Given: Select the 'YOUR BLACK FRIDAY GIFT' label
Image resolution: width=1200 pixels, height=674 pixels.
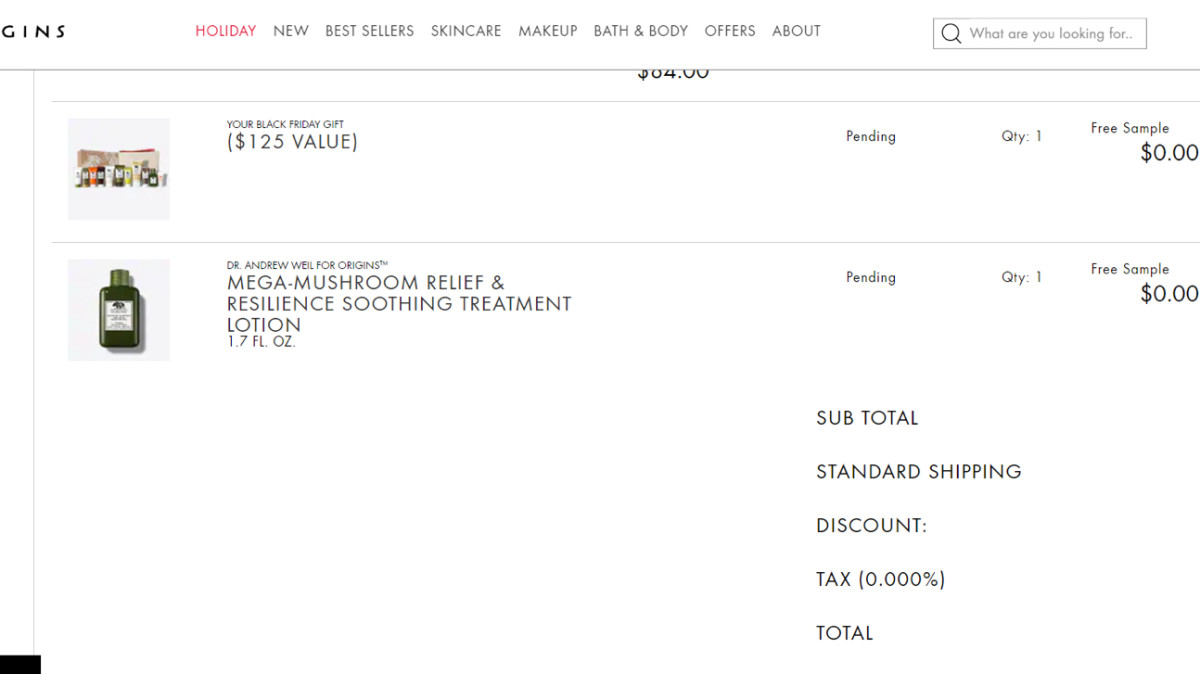Looking at the screenshot, I should tap(285, 125).
